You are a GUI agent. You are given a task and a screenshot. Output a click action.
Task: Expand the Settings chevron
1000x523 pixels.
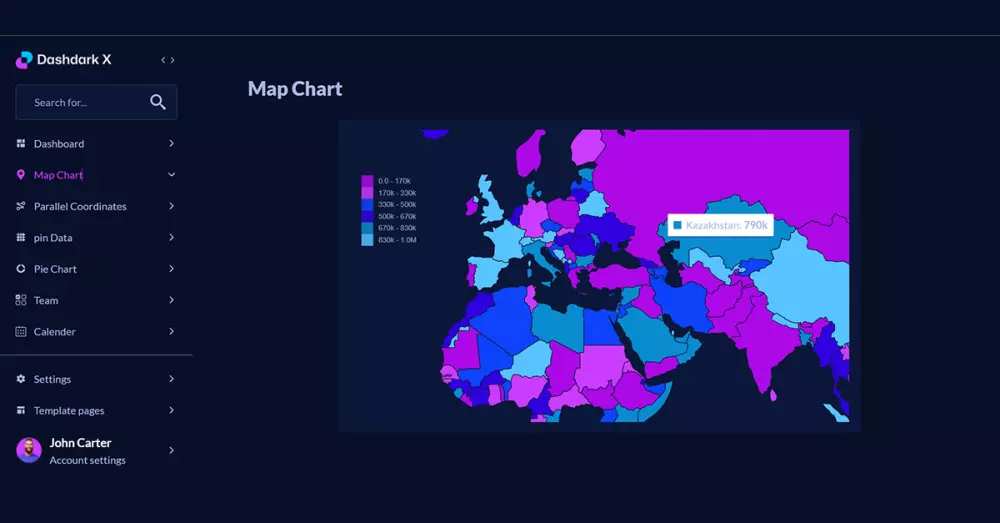[x=171, y=379]
